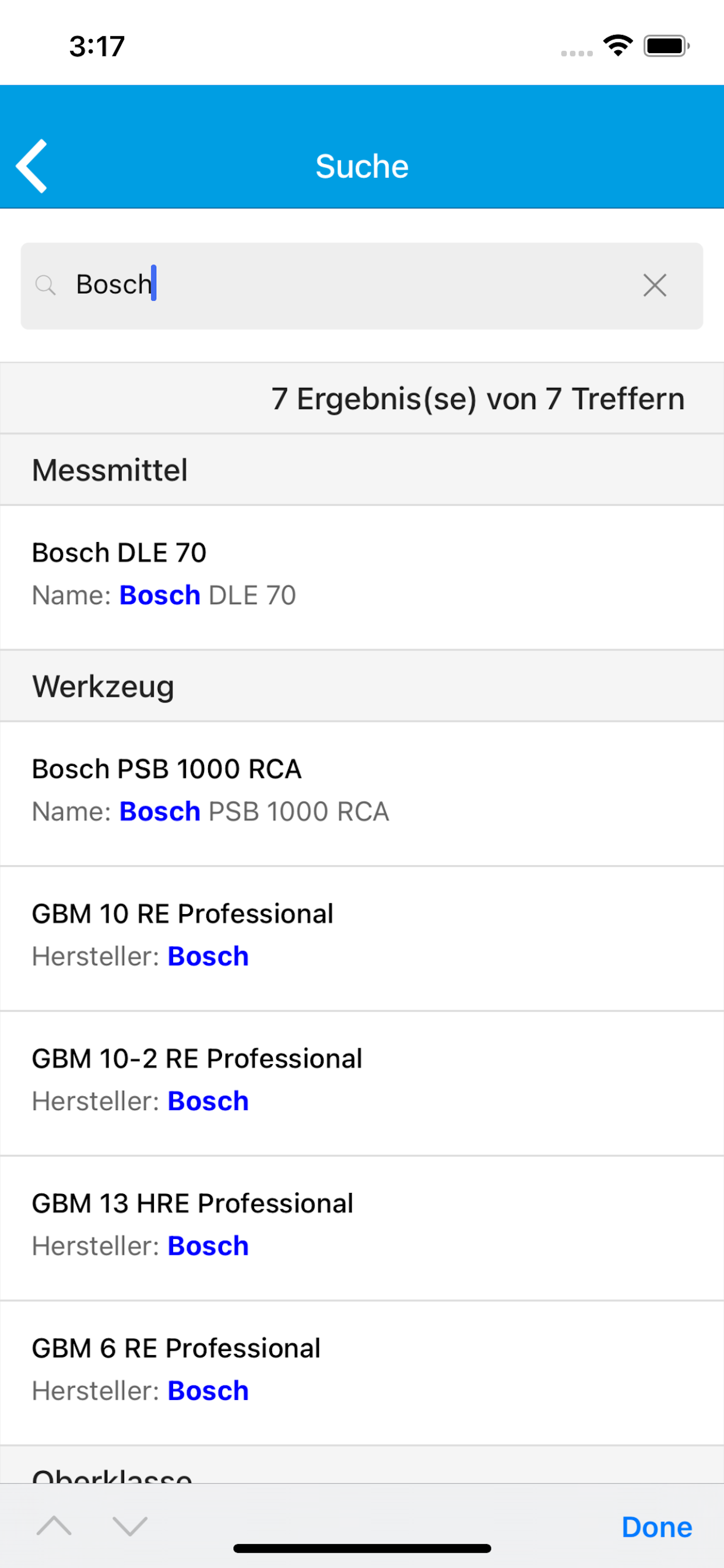
Task: Select GBM 10-2 RE Professional entry
Action: [362, 1083]
